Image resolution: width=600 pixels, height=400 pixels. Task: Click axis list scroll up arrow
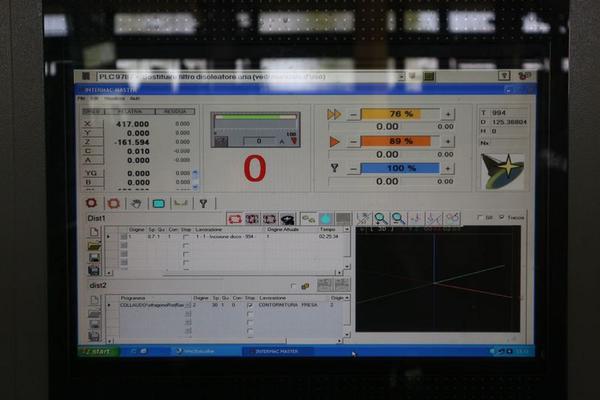pyautogui.click(x=195, y=174)
